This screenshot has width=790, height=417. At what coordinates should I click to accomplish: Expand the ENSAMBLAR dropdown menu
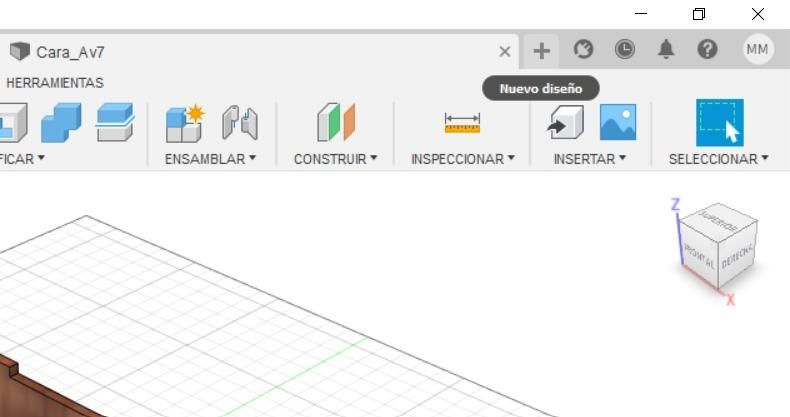211,159
